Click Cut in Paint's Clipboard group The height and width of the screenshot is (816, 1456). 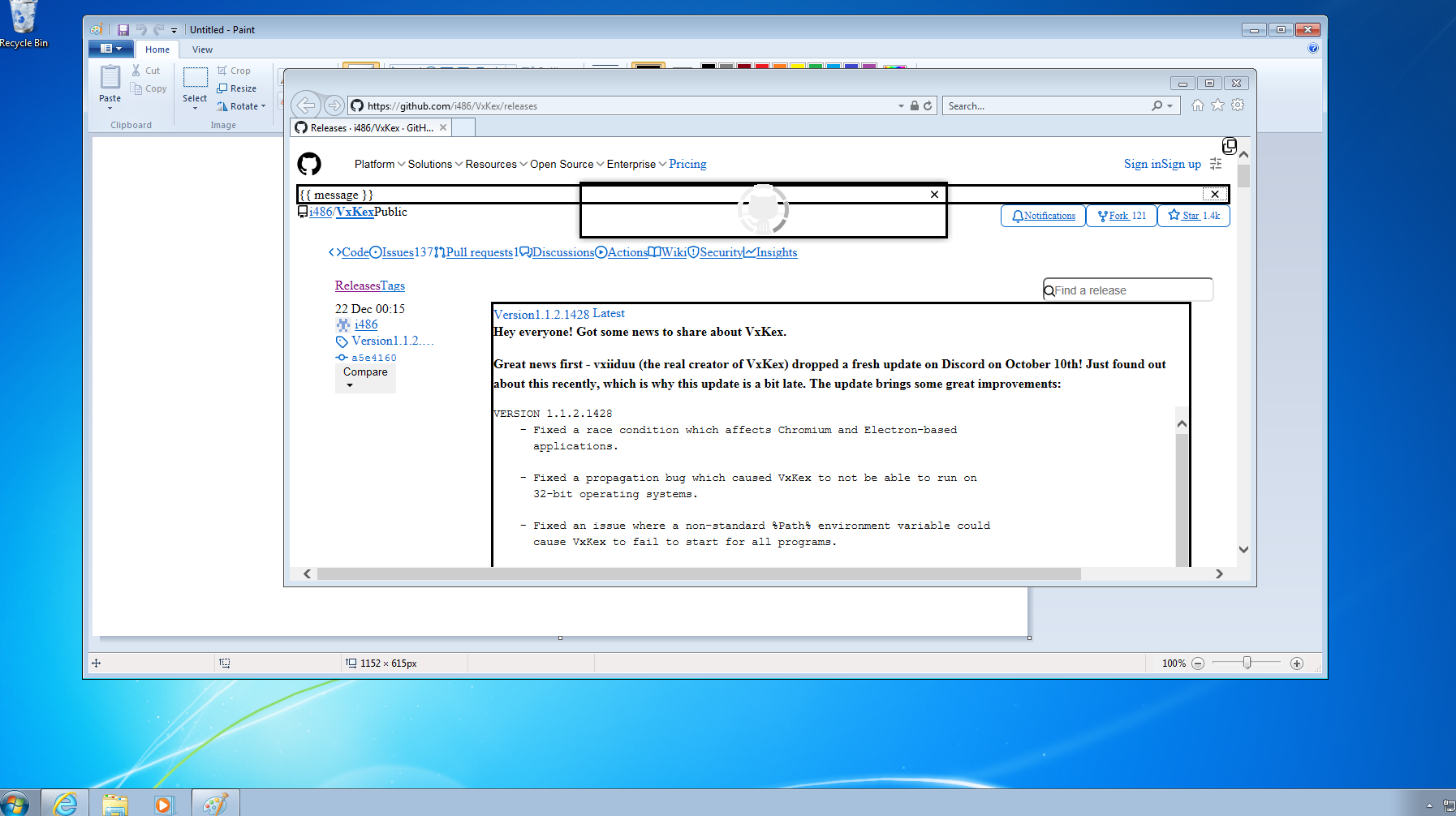[x=147, y=71]
